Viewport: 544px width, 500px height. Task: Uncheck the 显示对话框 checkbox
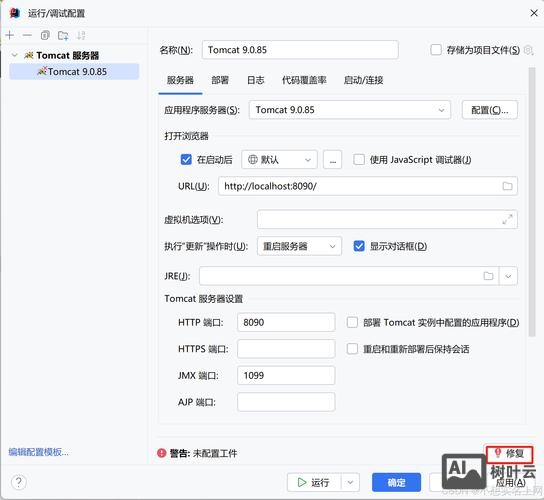(x=359, y=246)
